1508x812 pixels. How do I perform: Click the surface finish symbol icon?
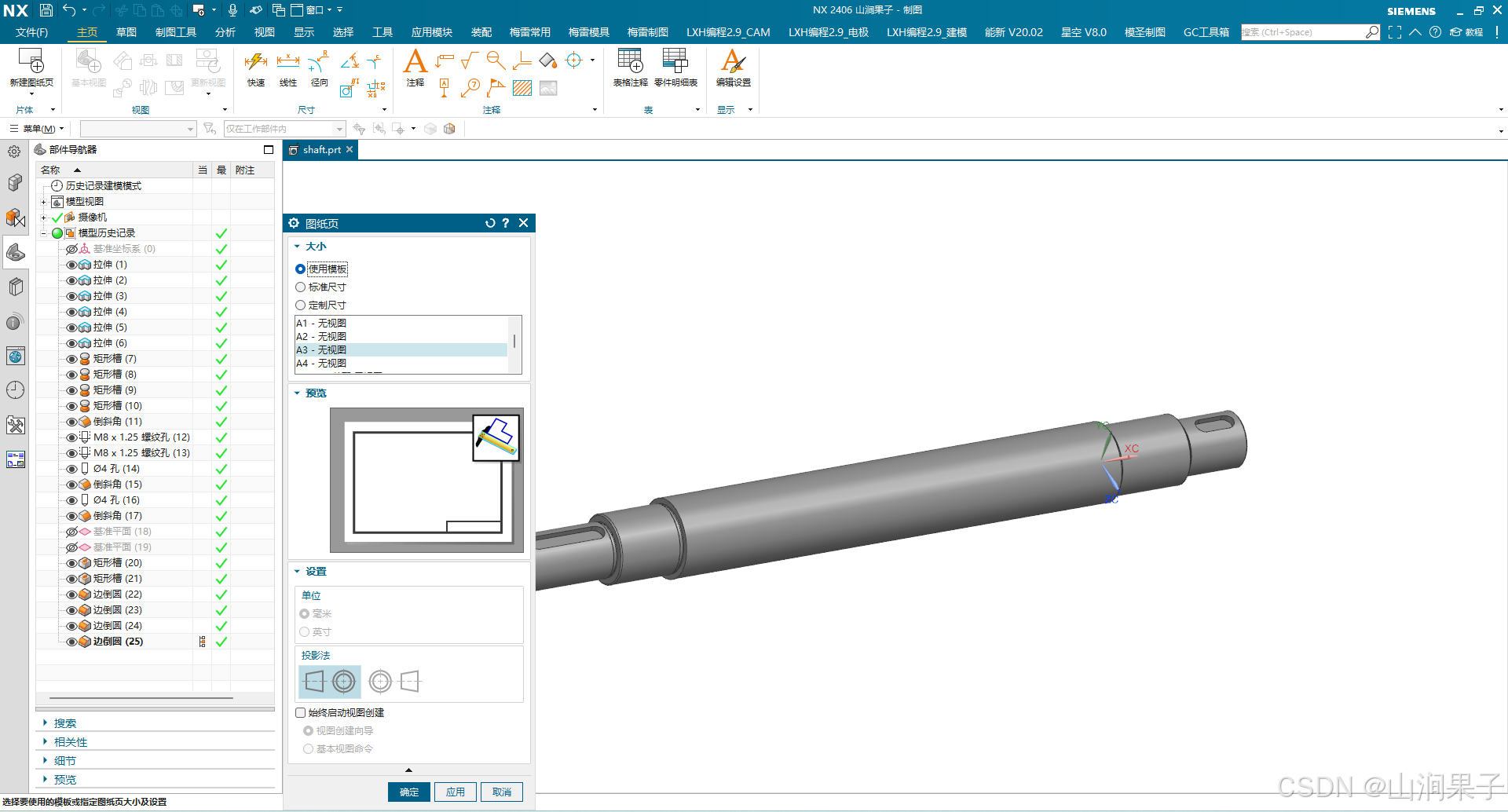pos(470,60)
